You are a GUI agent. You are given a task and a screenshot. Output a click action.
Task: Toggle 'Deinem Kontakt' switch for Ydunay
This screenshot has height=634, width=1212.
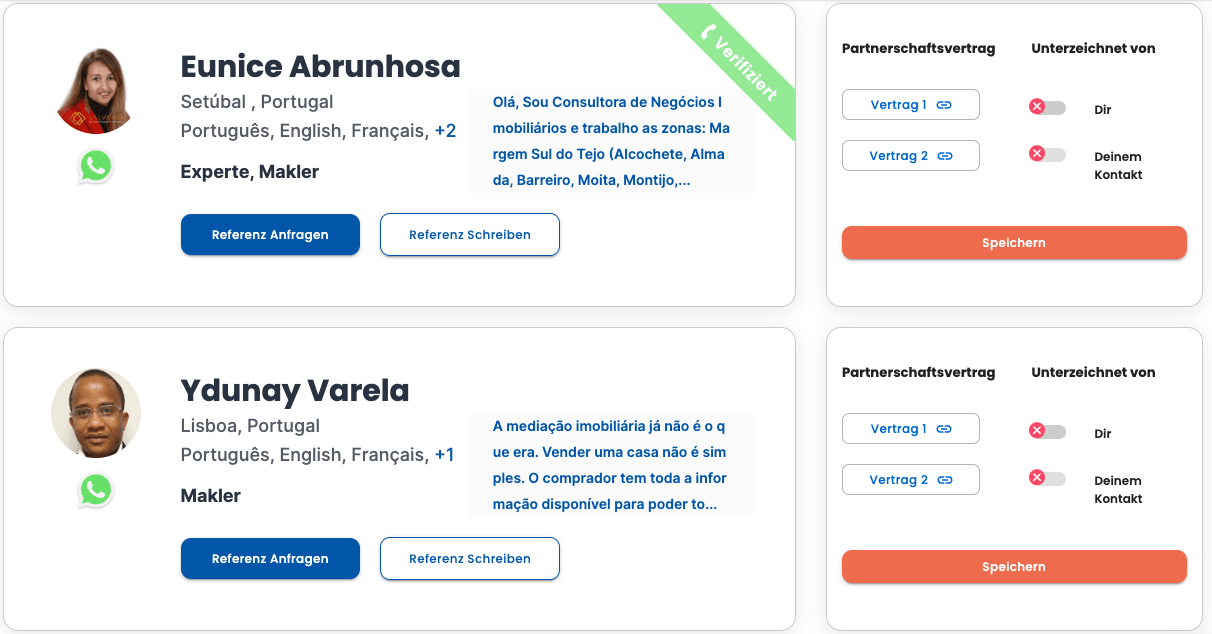tap(1047, 479)
